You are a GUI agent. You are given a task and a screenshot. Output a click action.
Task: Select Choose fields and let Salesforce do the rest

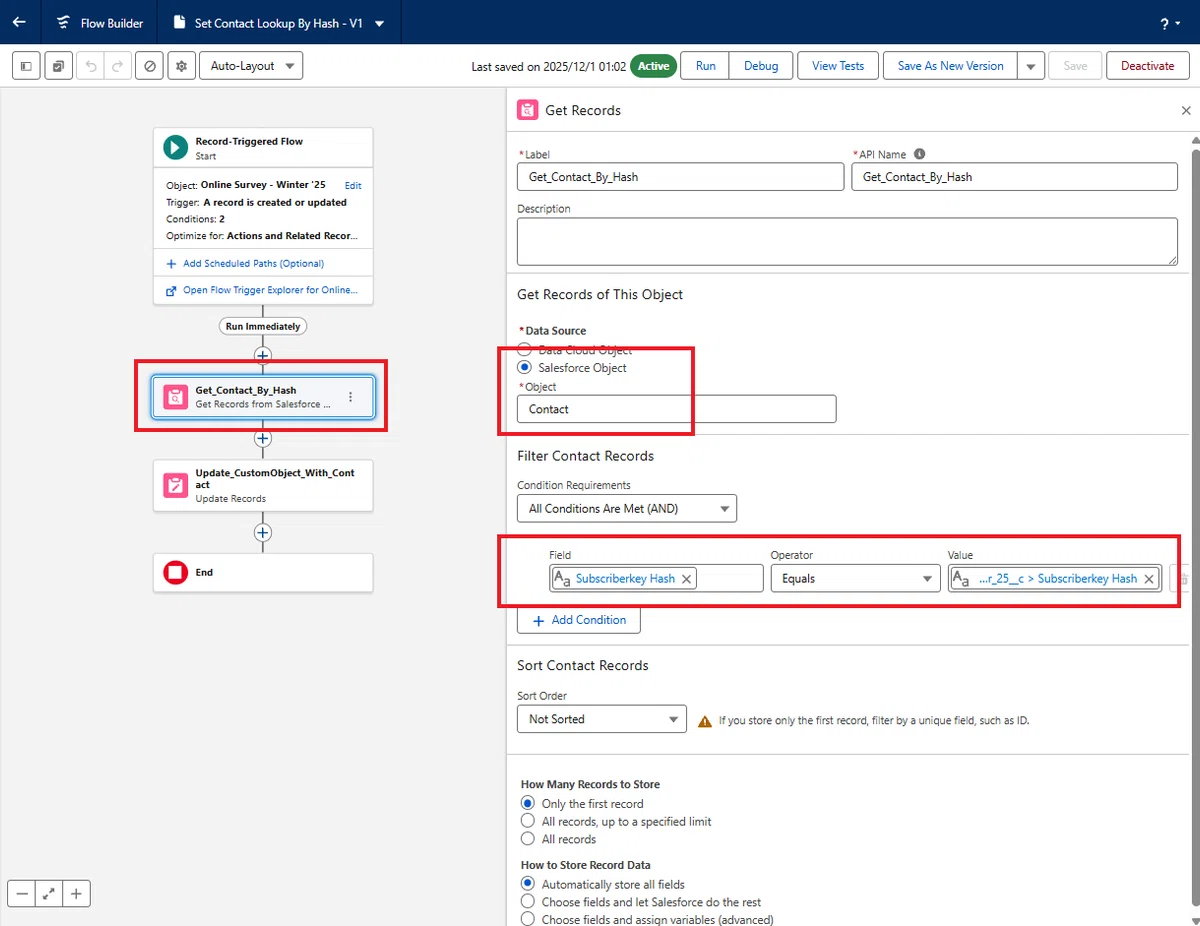tap(528, 902)
